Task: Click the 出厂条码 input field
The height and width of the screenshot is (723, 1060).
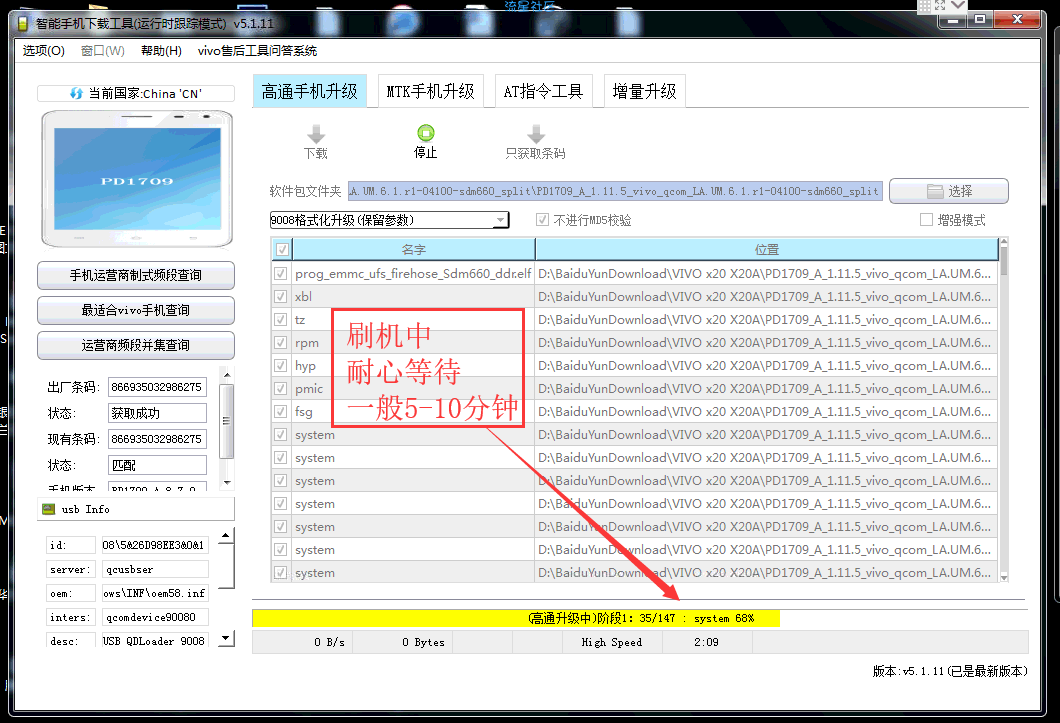Action: pyautogui.click(x=157, y=387)
